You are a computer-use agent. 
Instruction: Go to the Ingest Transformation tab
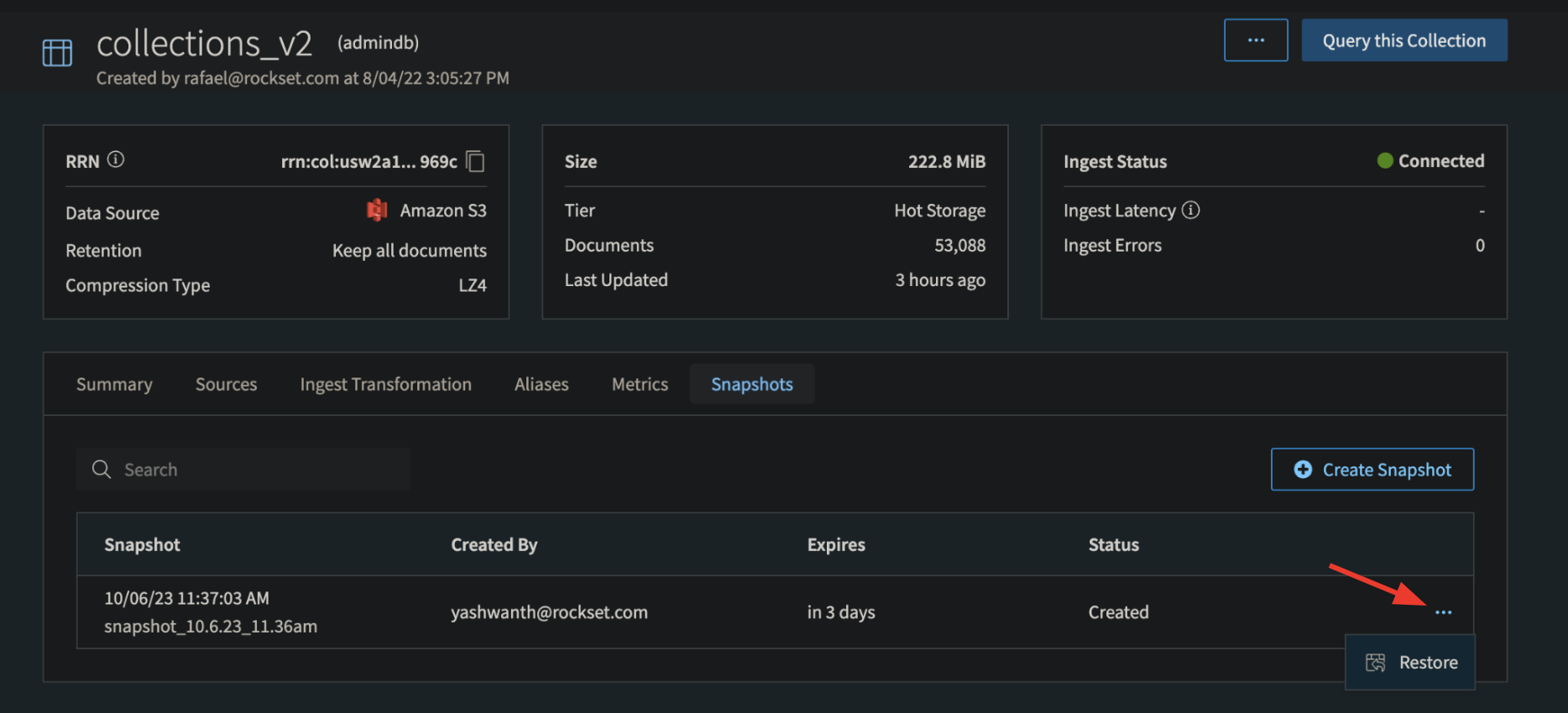coord(386,384)
